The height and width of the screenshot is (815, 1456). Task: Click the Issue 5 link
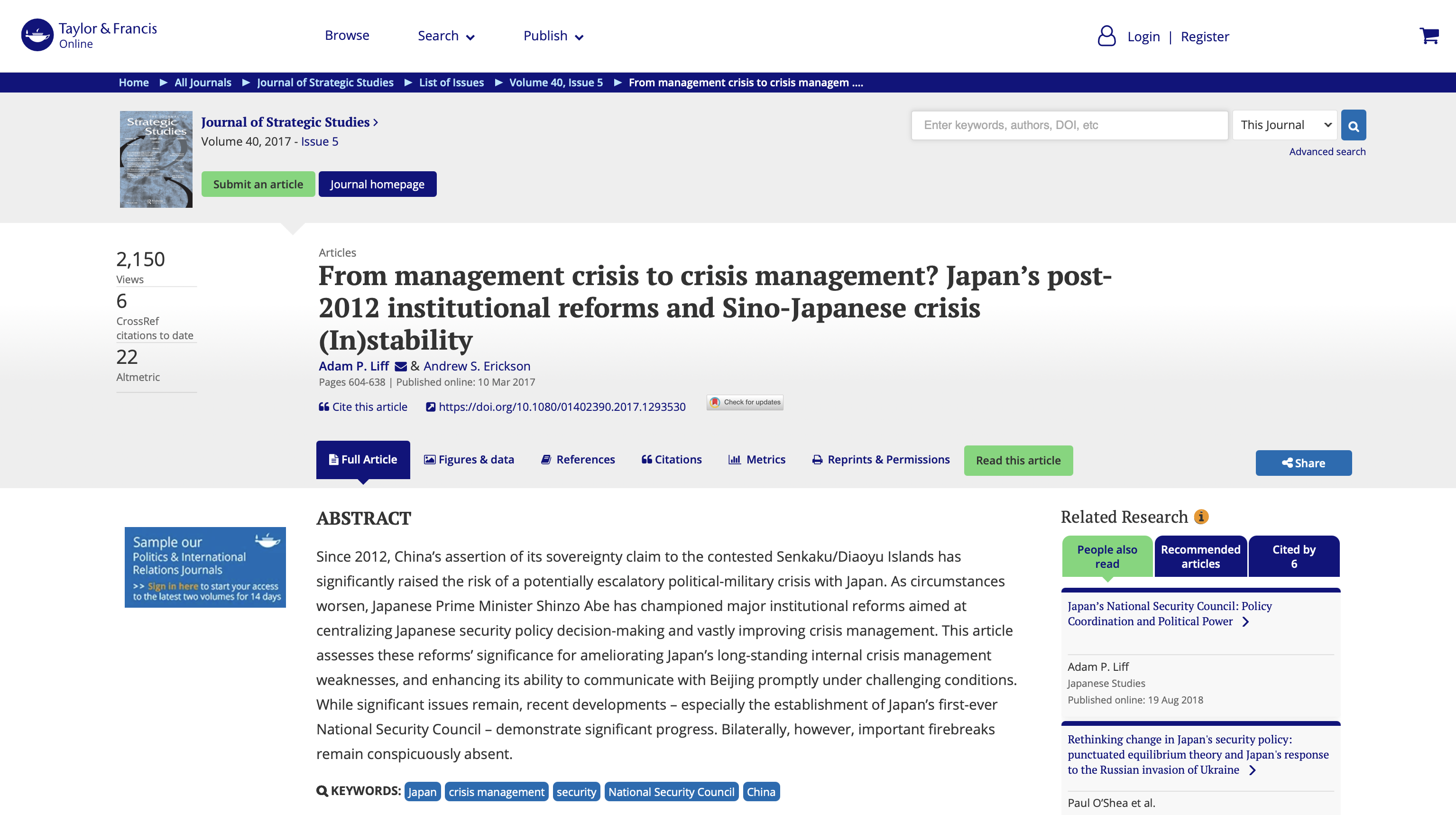[x=319, y=141]
